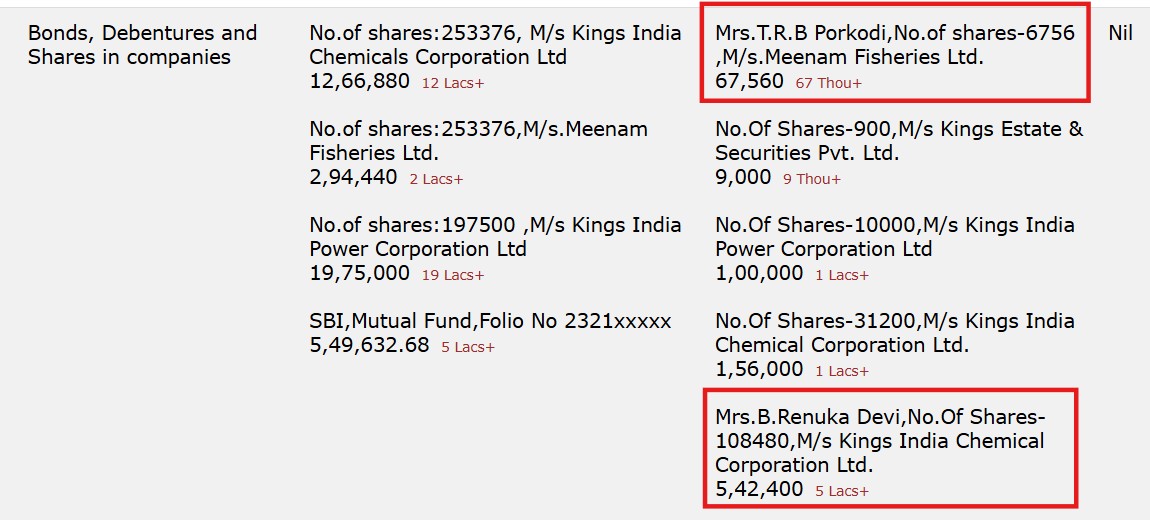
Task: Click the red "9 Thou+" label
Action: (811, 179)
